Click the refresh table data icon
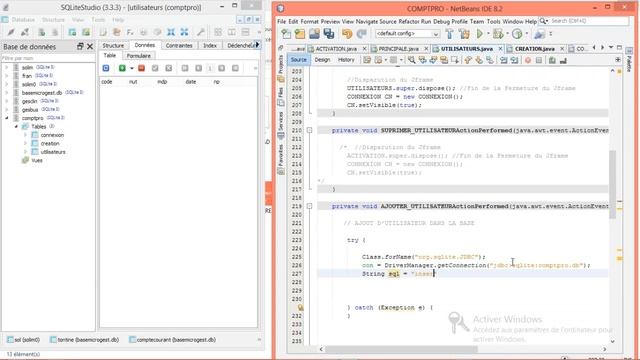Screen dimensions: 640x360 106,68
